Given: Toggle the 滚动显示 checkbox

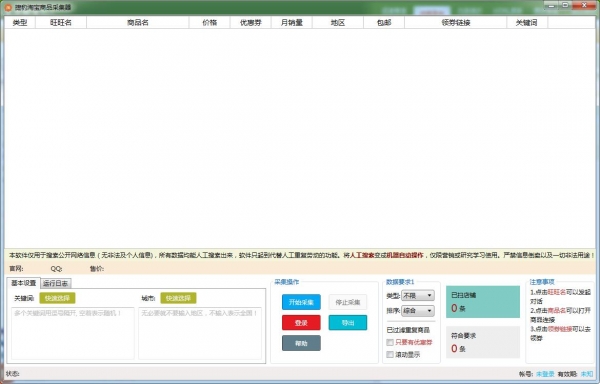Looking at the screenshot, I should click(390, 355).
